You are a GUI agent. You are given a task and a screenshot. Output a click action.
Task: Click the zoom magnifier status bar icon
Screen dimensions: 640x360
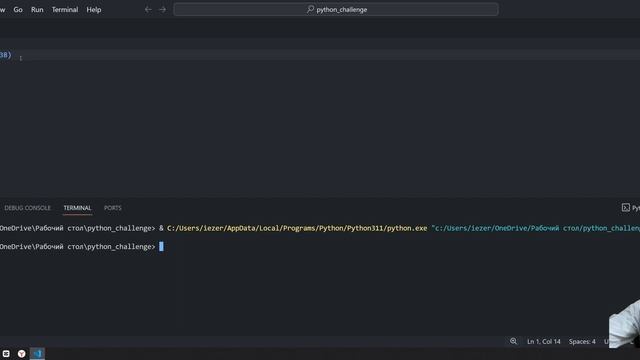click(513, 341)
